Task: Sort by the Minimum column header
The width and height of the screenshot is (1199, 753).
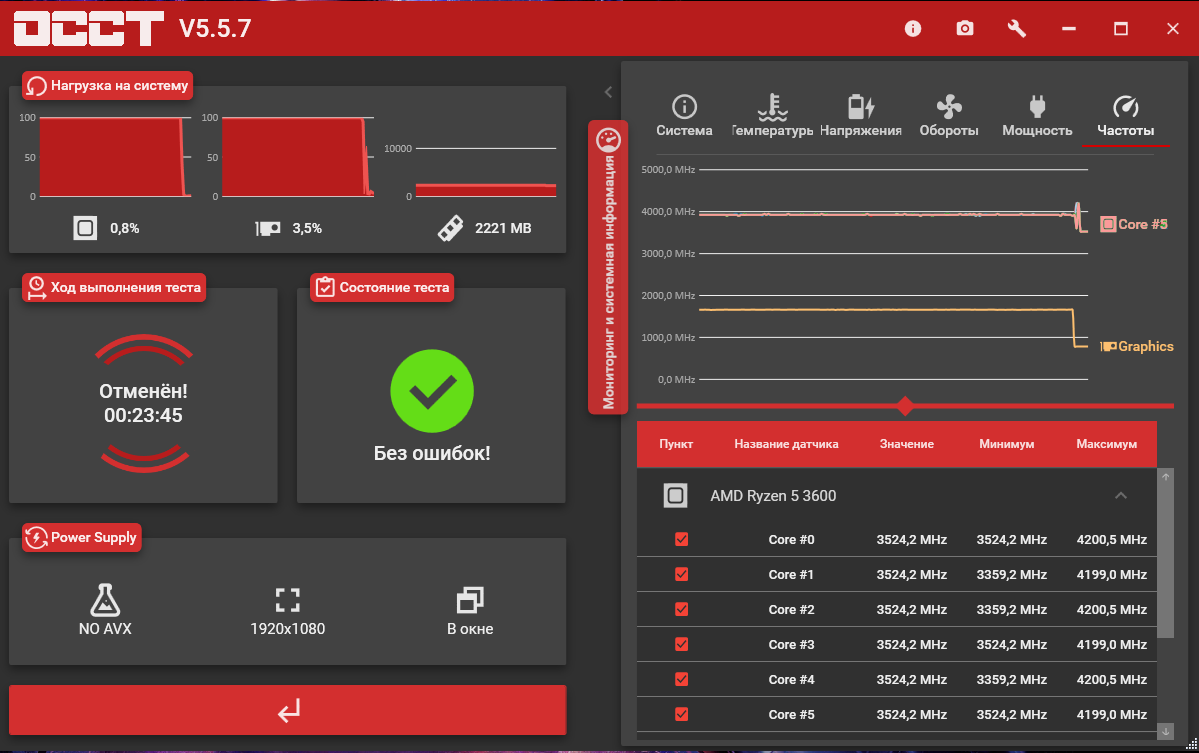Action: [x=1006, y=444]
